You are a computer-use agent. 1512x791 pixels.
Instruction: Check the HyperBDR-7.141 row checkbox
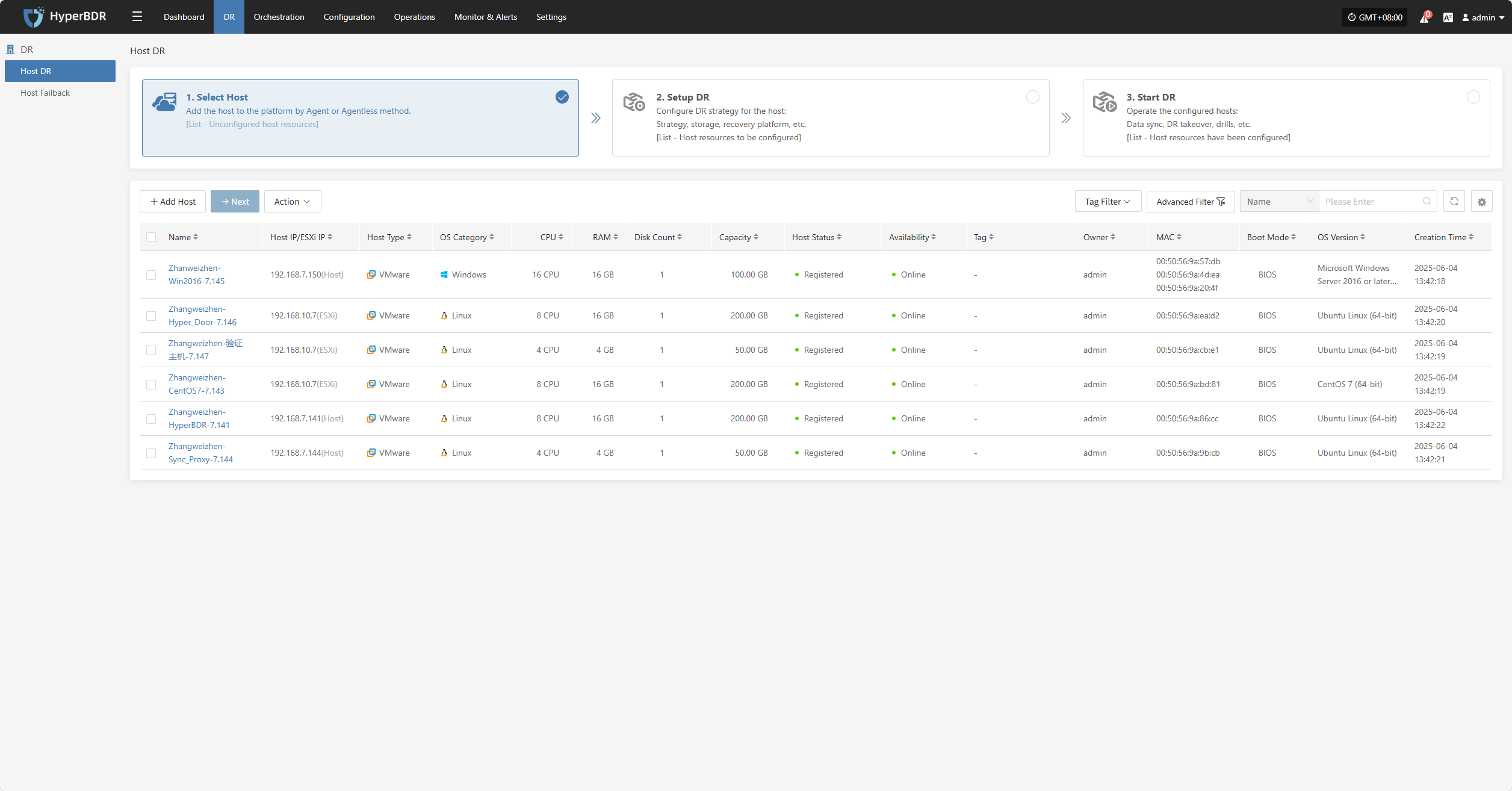(x=151, y=418)
